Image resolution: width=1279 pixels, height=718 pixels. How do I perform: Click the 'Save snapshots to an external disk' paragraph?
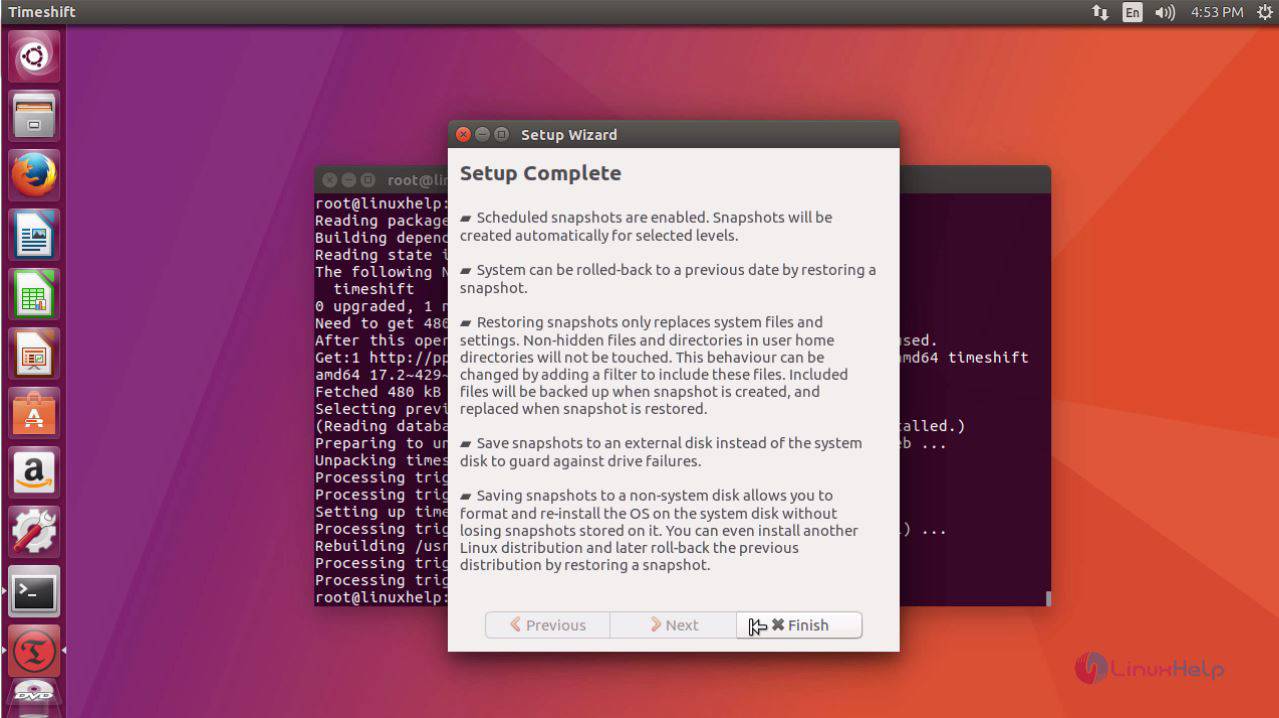(x=661, y=452)
